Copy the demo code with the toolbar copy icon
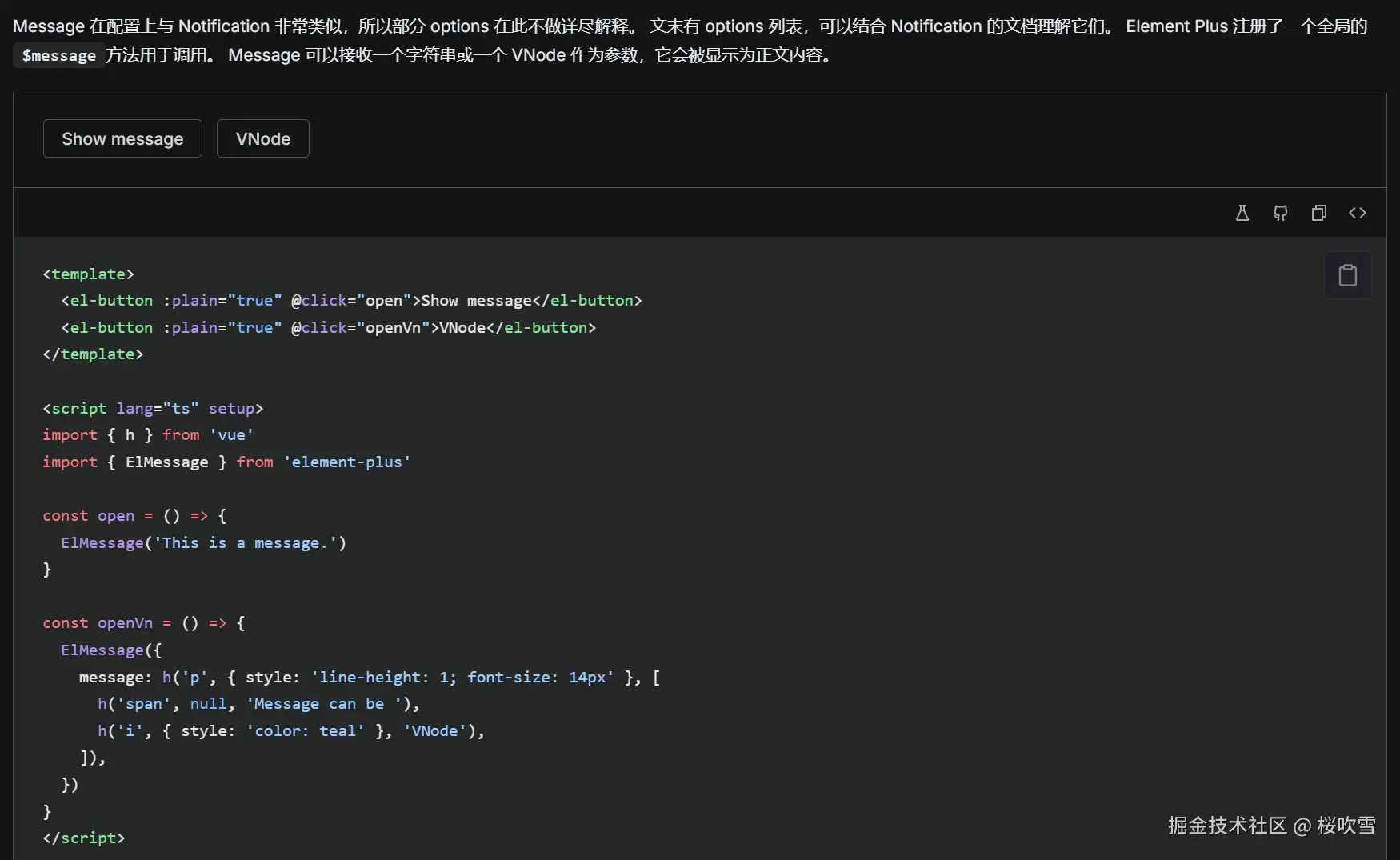1400x860 pixels. pyautogui.click(x=1319, y=213)
